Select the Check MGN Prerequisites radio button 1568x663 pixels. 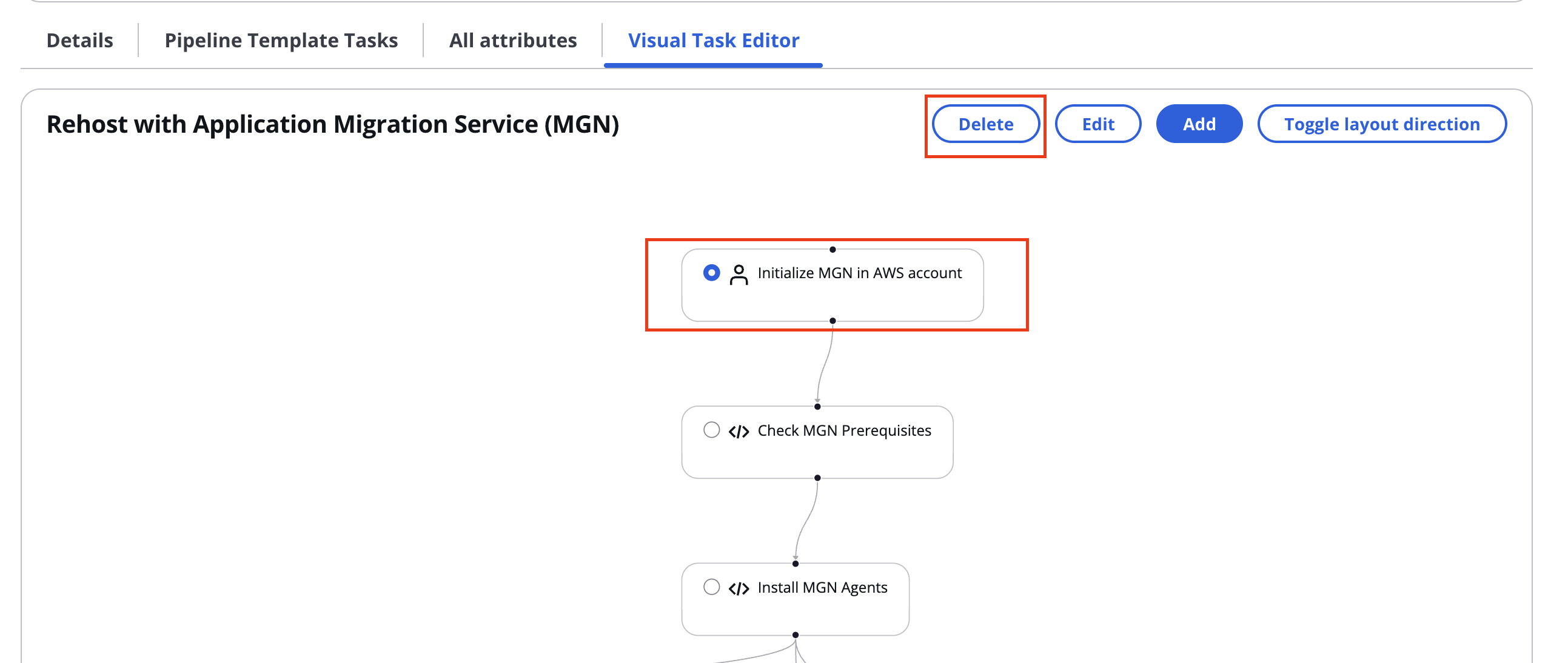(x=711, y=430)
